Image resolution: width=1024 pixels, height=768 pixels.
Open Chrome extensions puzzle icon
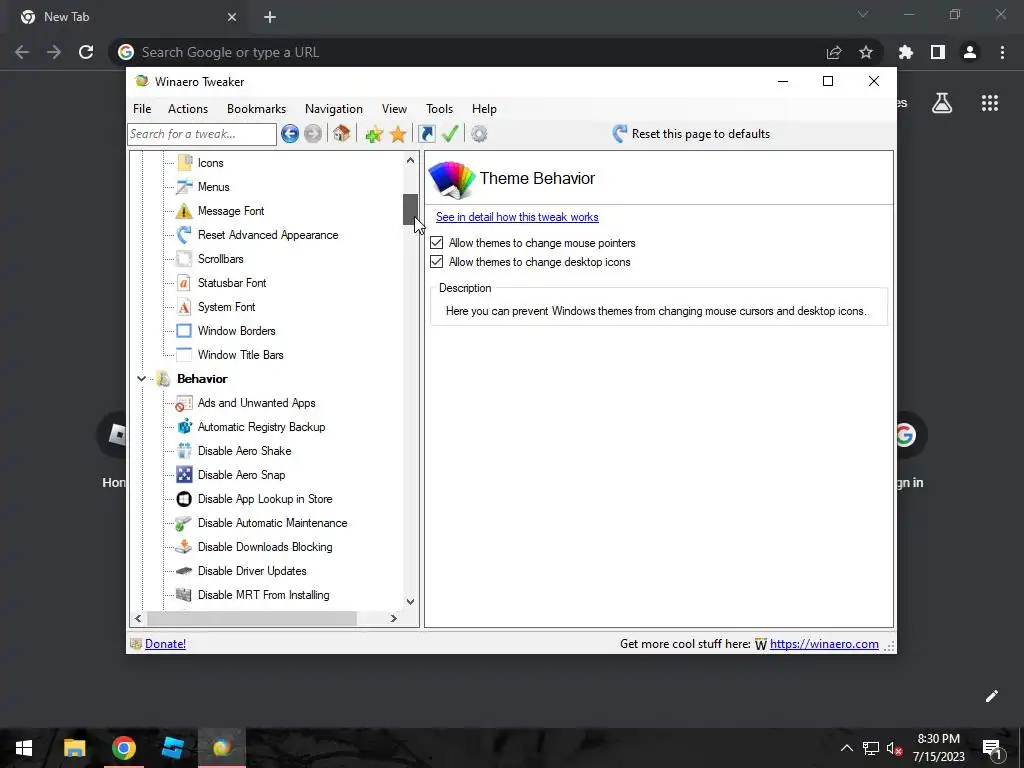pos(906,52)
